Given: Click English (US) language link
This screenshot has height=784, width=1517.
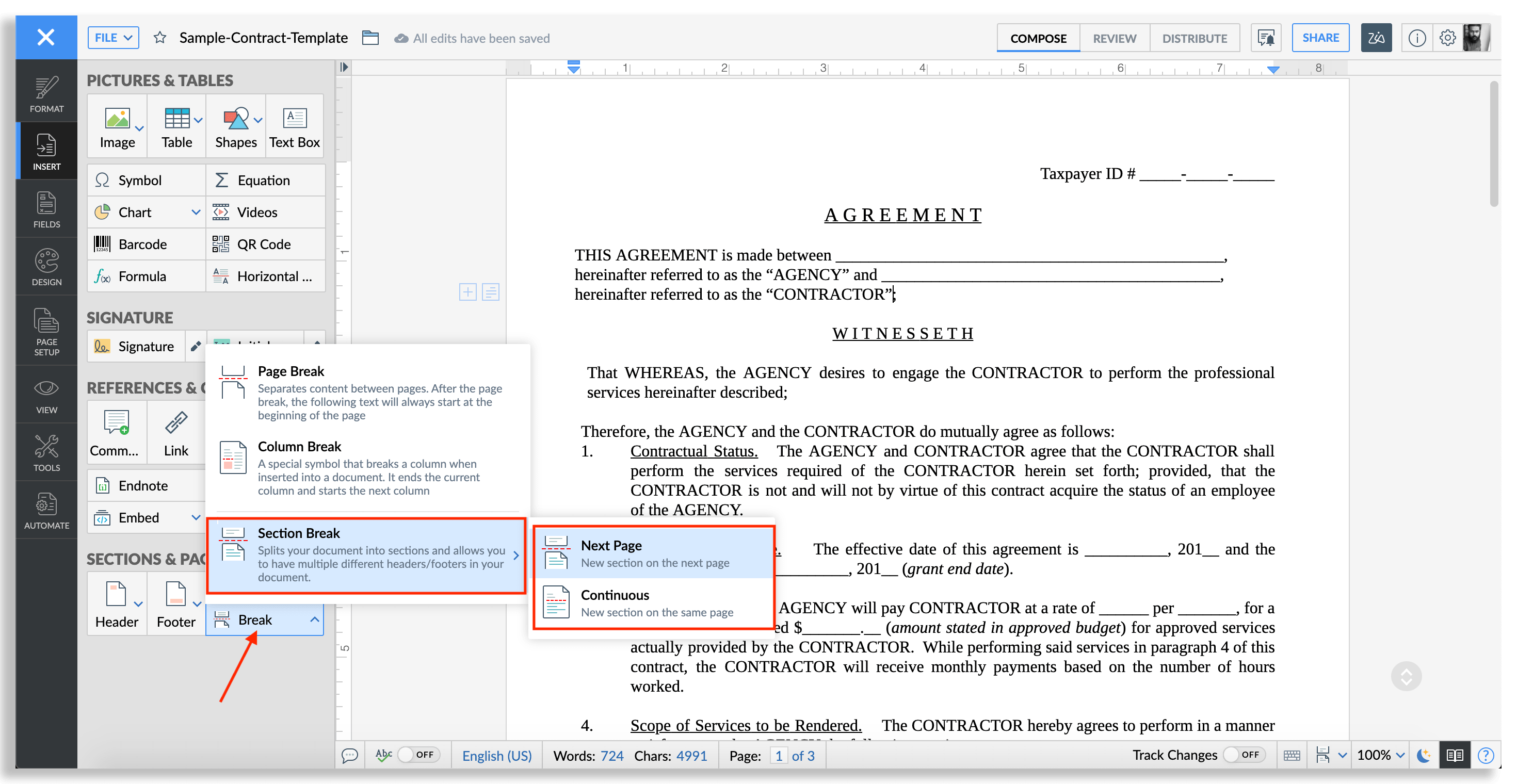Looking at the screenshot, I should click(x=496, y=756).
